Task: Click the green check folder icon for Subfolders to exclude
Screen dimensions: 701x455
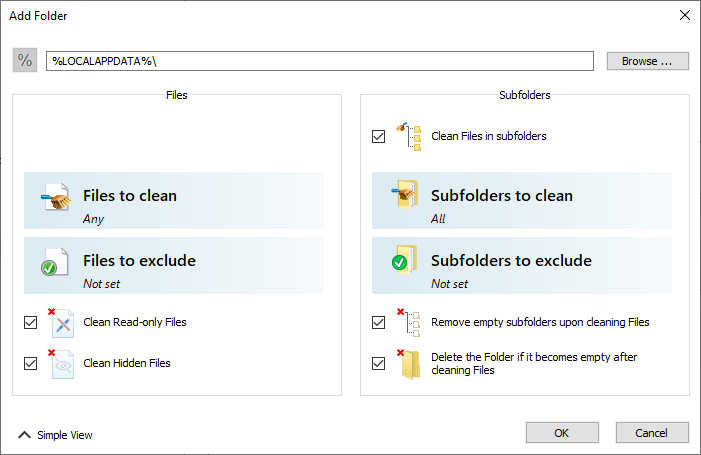Action: [x=405, y=259]
